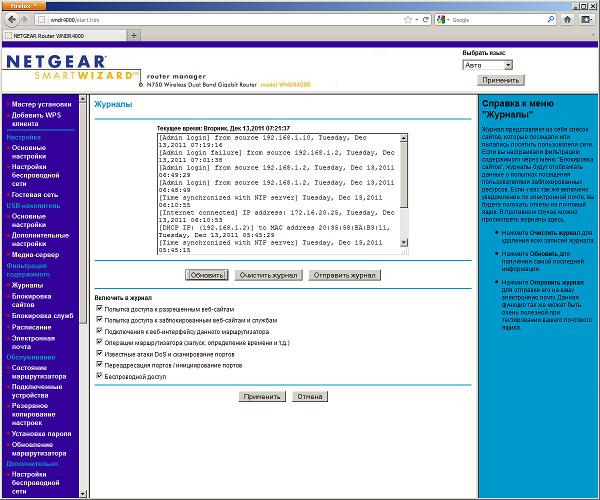The image size is (600, 500).
Task: Click the Google search field
Action: point(498,20)
